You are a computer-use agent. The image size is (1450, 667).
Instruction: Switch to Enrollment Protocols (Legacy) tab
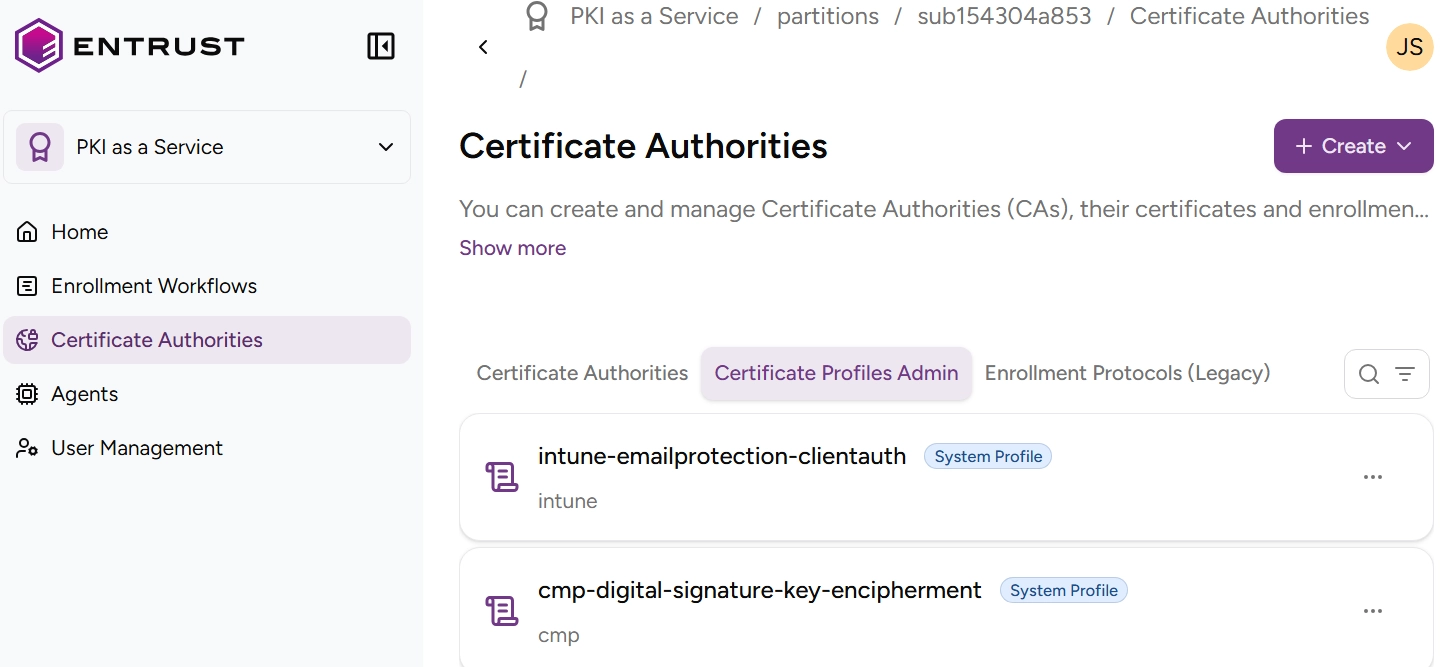click(1127, 373)
